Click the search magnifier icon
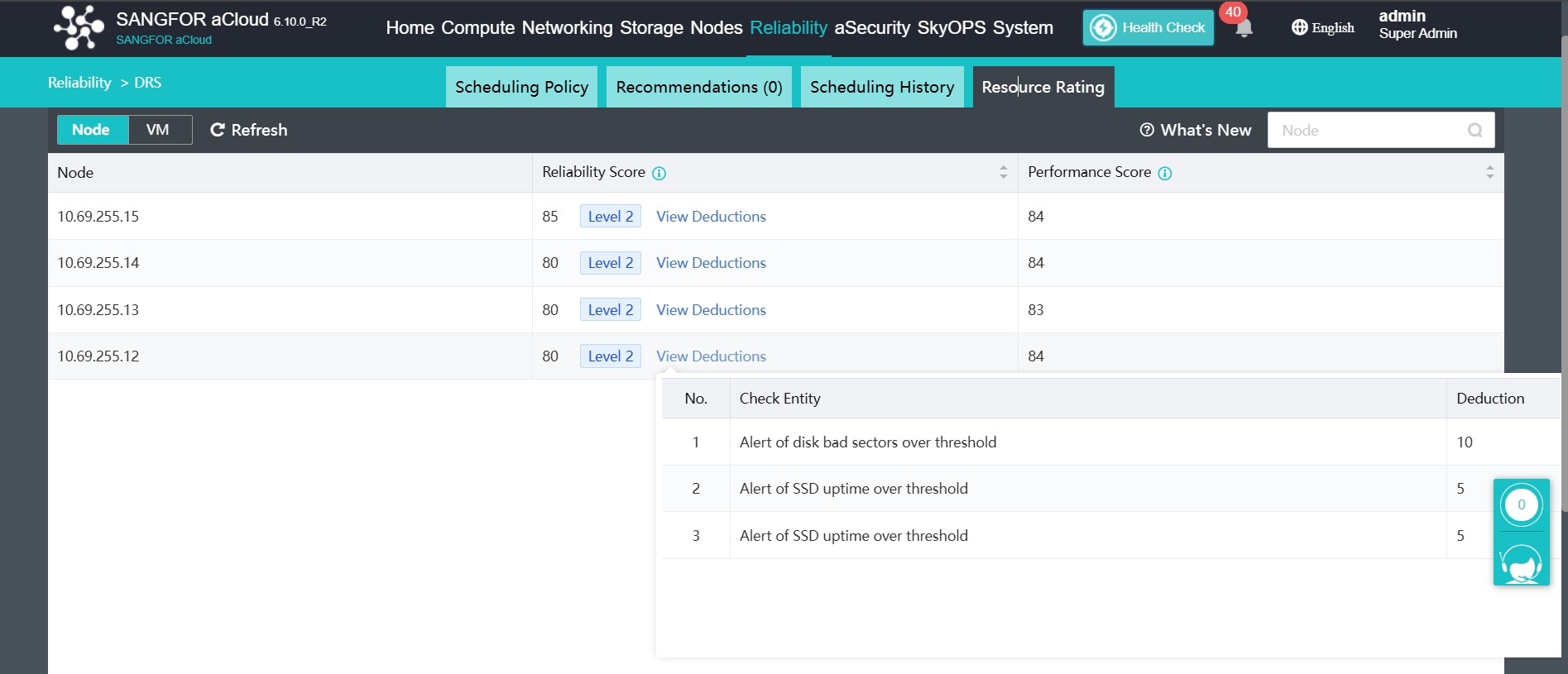 [1474, 130]
